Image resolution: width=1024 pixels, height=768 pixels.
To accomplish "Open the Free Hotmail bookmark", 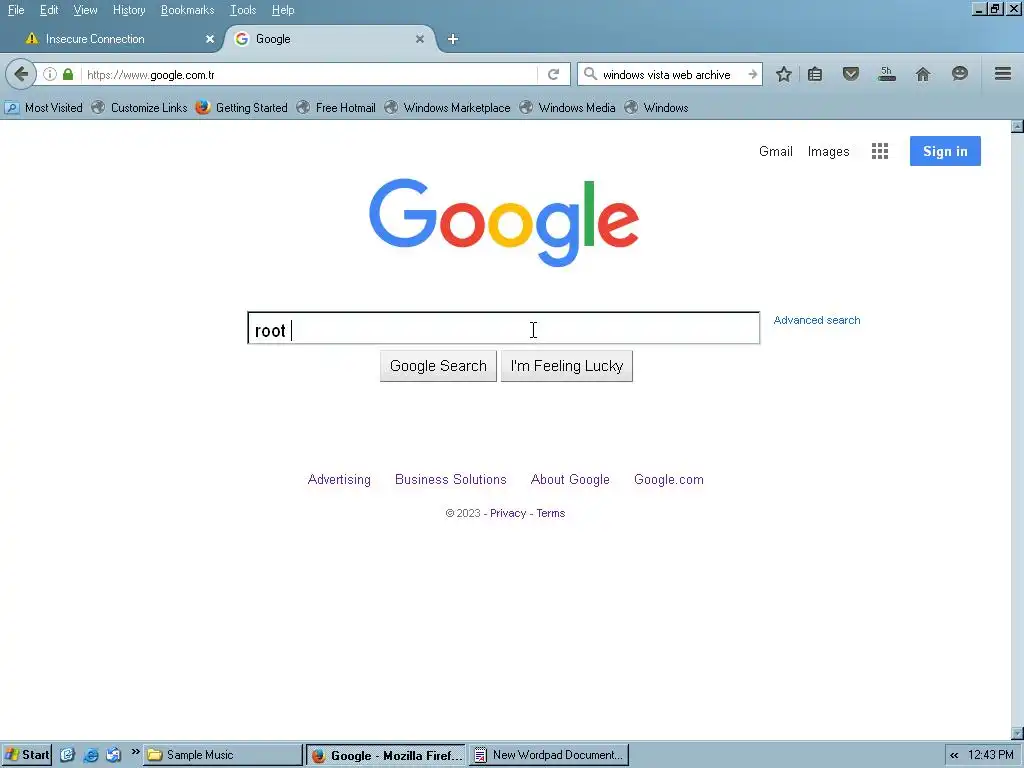I will [x=336, y=108].
